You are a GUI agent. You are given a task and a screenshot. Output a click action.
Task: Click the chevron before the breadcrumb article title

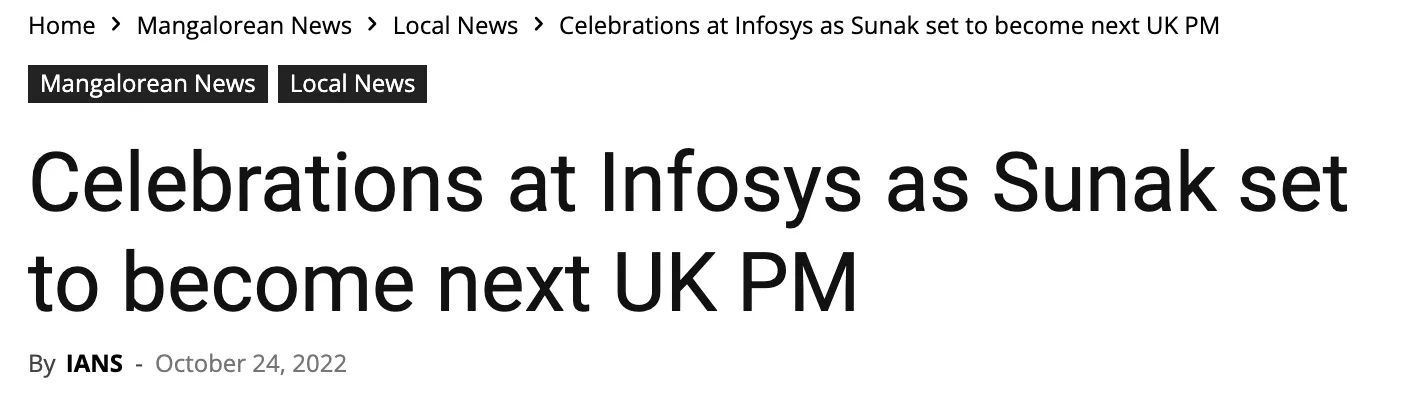538,25
